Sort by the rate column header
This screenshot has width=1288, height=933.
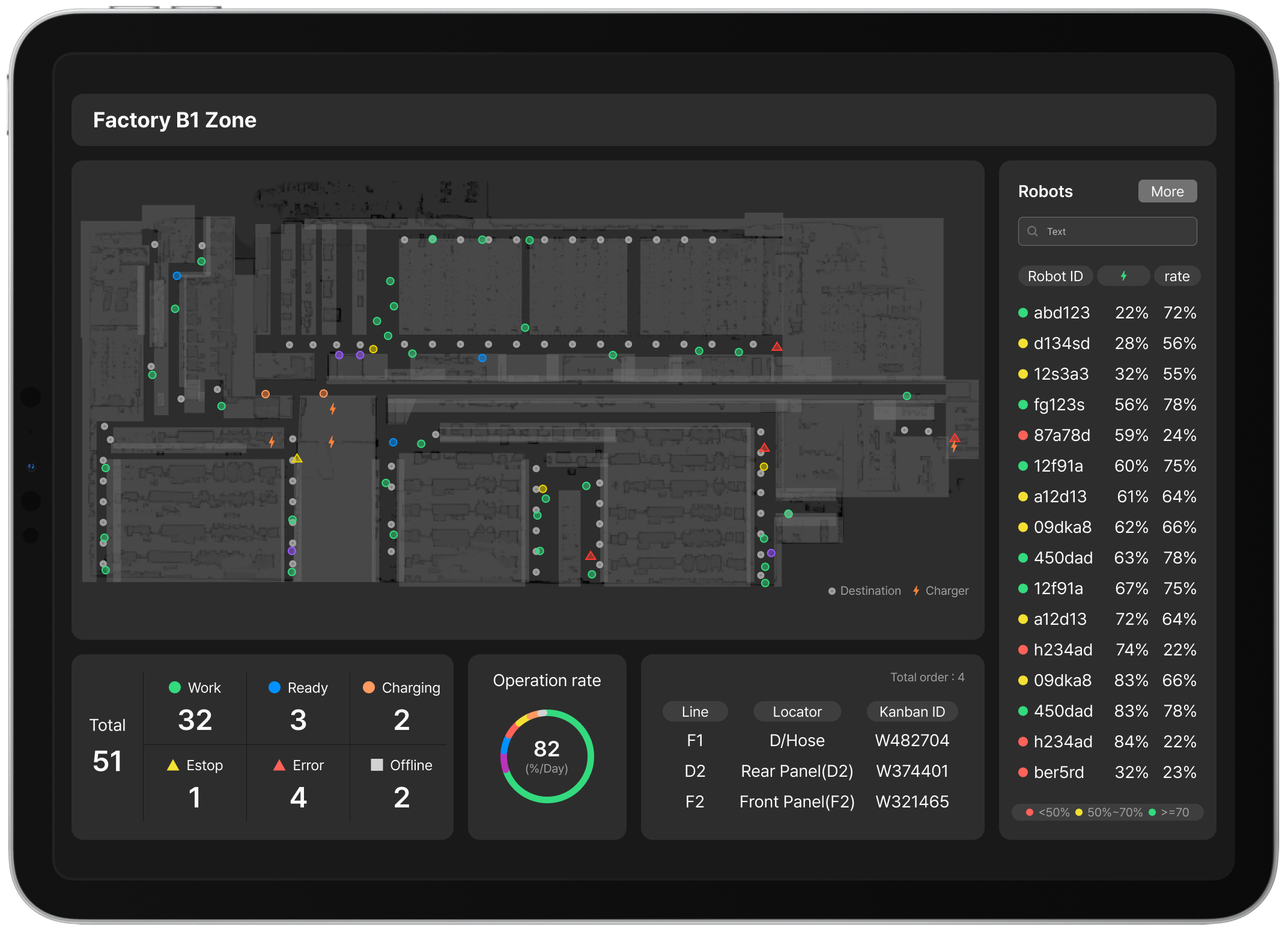[x=1176, y=276]
